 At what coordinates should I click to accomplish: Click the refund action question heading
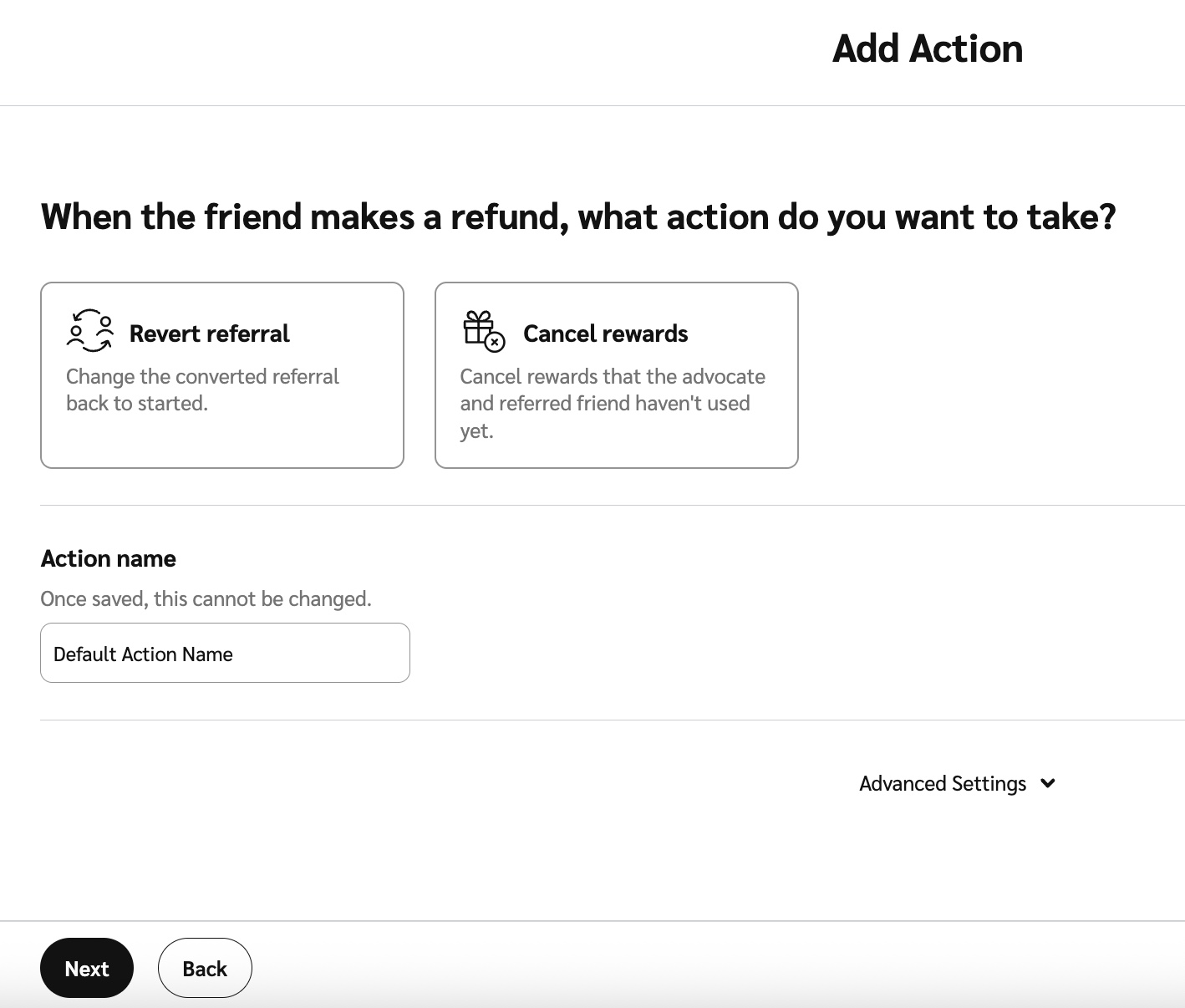pyautogui.click(x=577, y=216)
